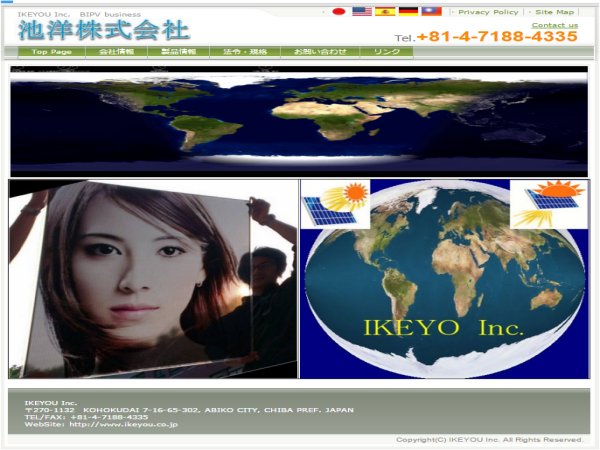The height and width of the screenshot is (450, 600).
Task: Open the Top Page nav tab
Action: (x=53, y=52)
